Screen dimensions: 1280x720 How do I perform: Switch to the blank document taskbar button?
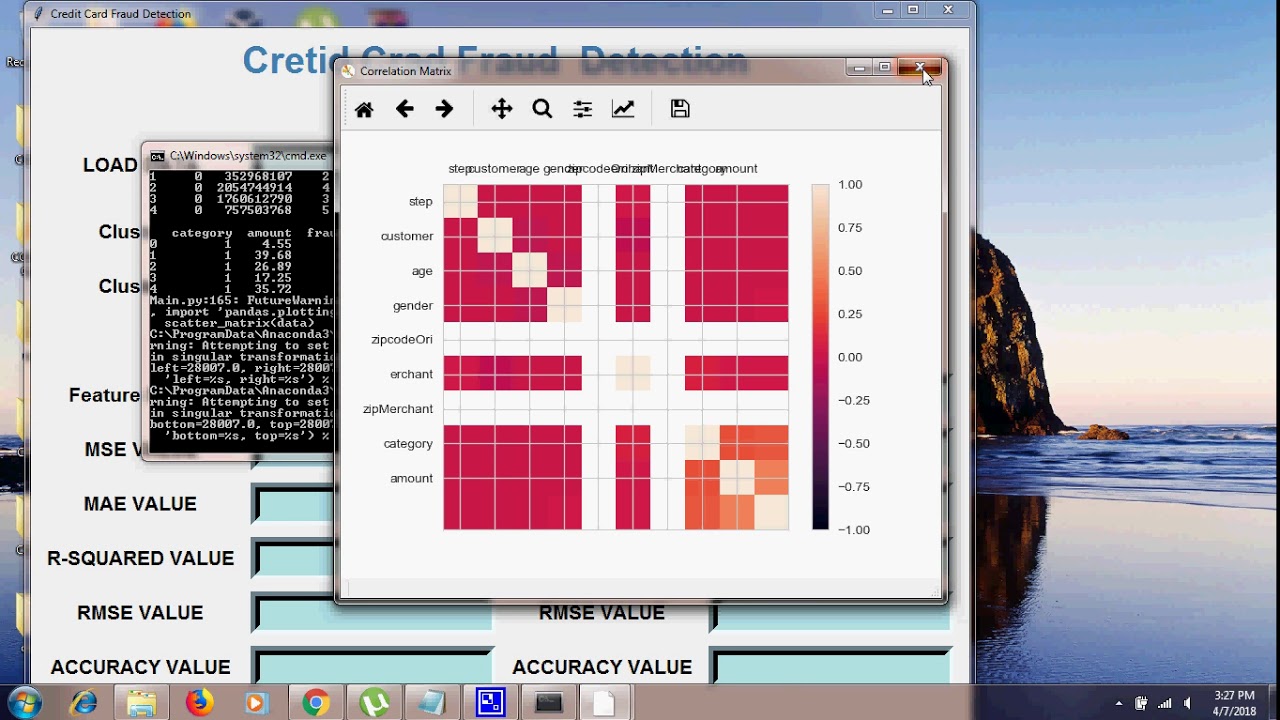(x=604, y=703)
